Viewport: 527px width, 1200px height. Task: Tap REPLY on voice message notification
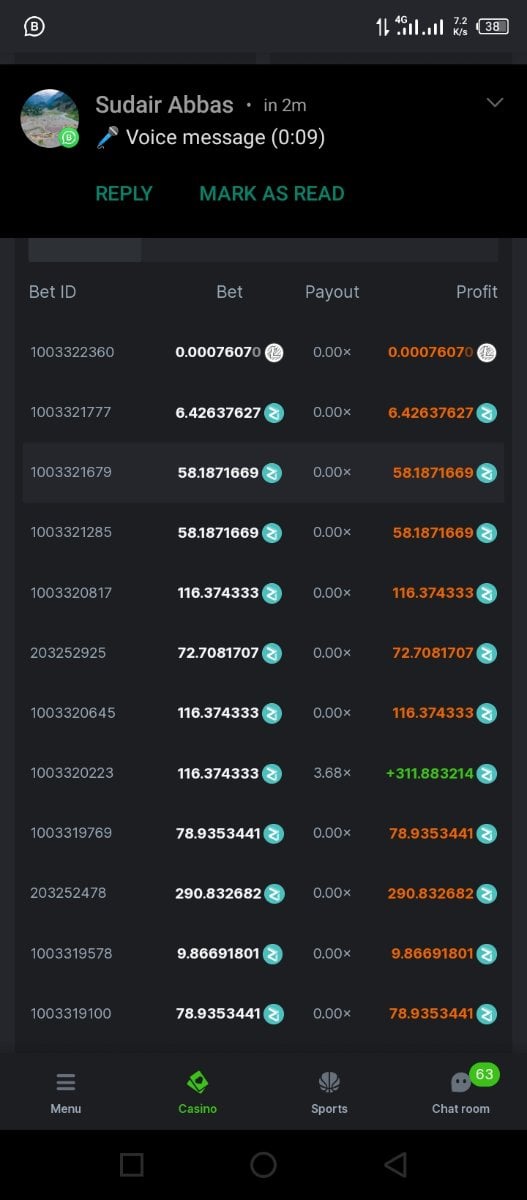[x=124, y=194]
